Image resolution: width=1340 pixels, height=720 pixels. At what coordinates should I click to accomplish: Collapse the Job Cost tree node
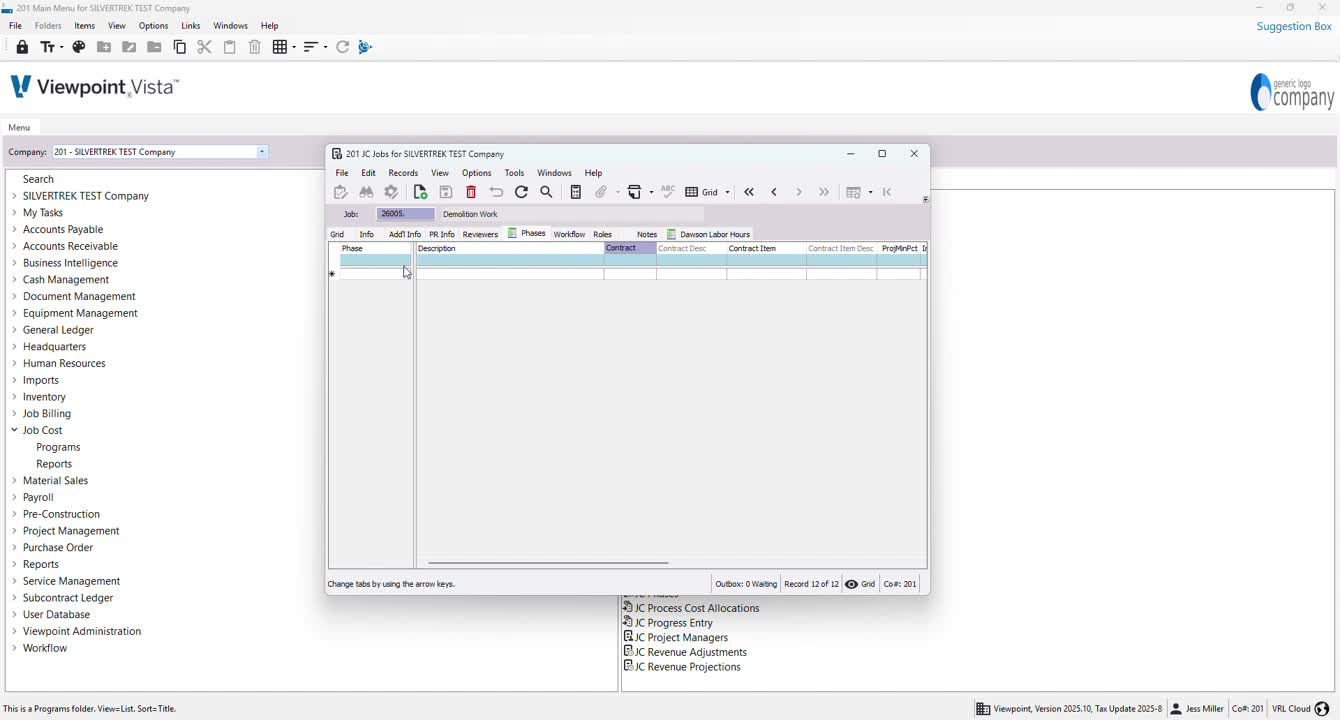coord(14,430)
